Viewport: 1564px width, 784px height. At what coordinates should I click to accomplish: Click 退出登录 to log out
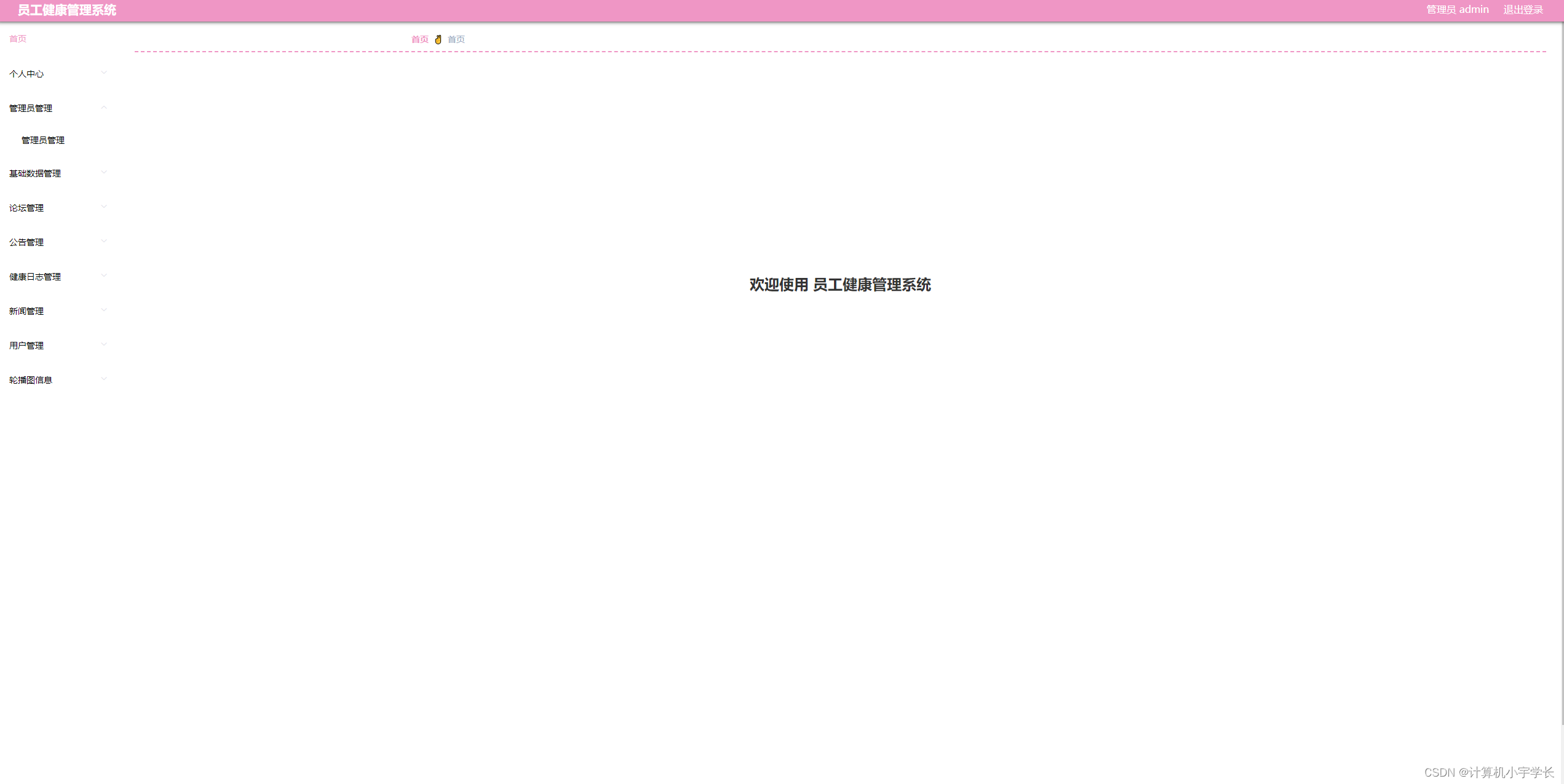1523,10
